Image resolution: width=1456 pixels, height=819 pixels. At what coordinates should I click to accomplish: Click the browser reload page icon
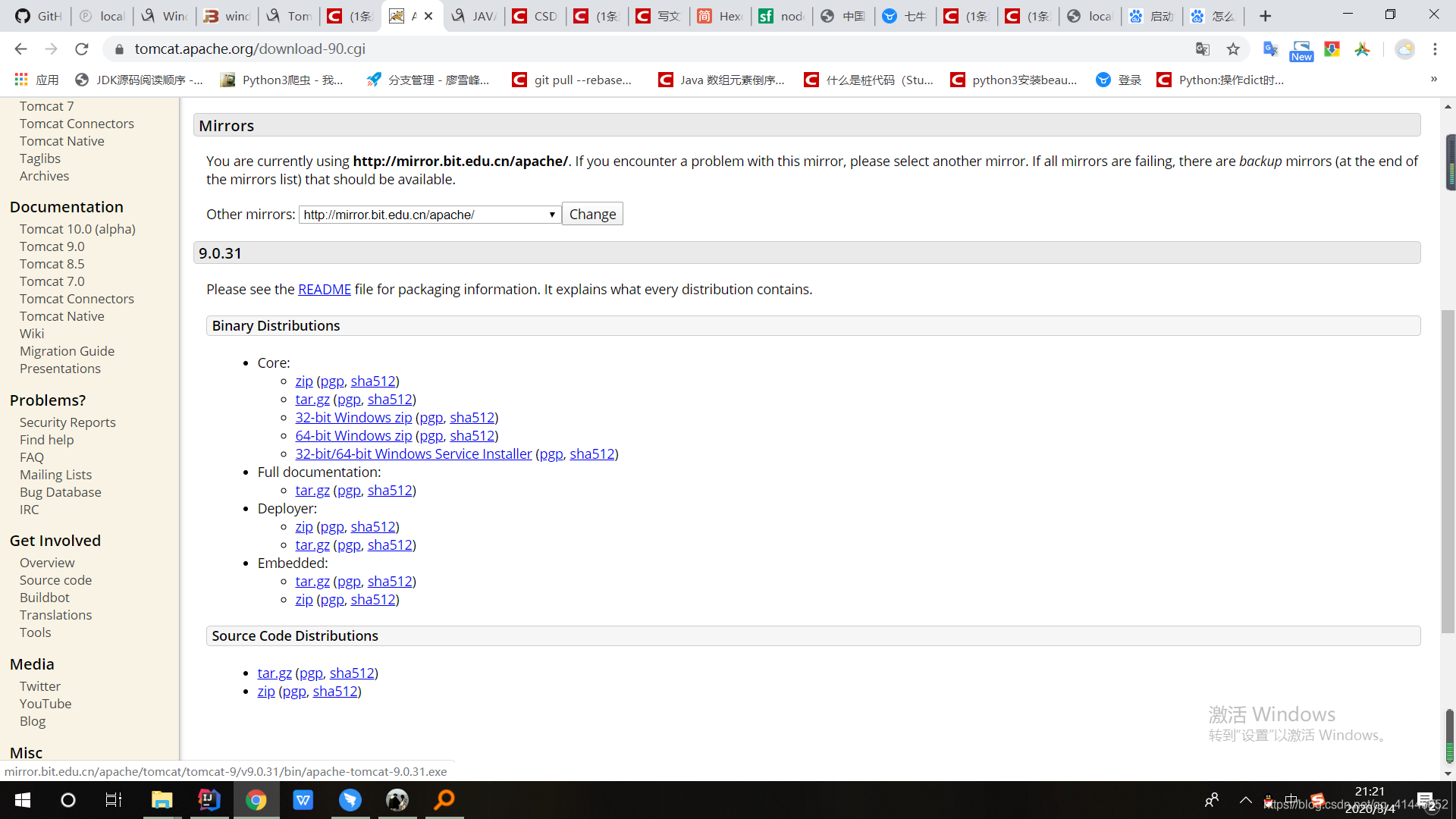(82, 49)
